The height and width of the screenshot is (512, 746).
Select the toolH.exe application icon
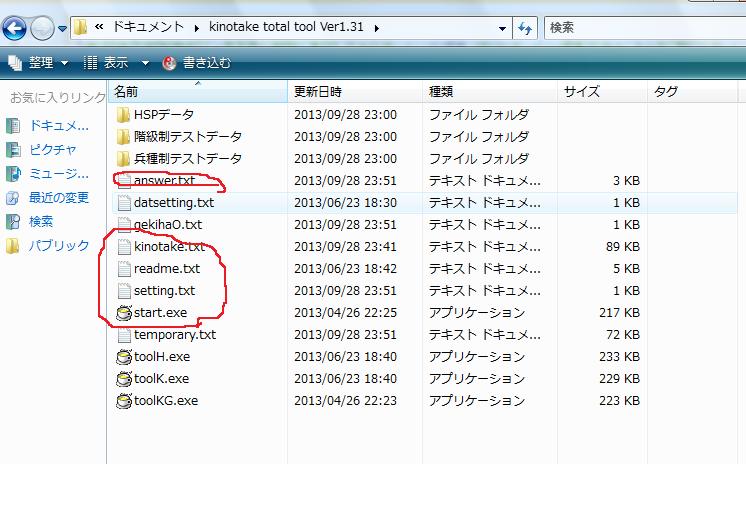[124, 357]
